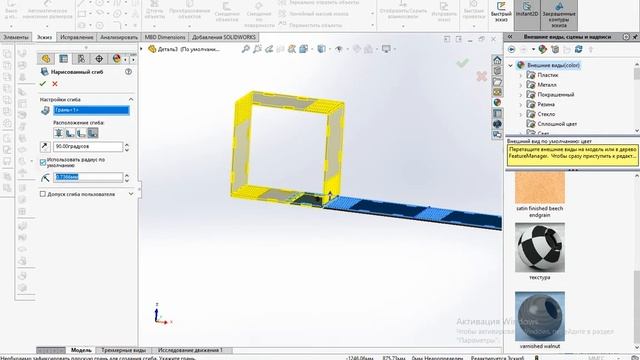The width and height of the screenshot is (640, 360).
Task: Click the bend radius value field
Action: click(x=88, y=177)
